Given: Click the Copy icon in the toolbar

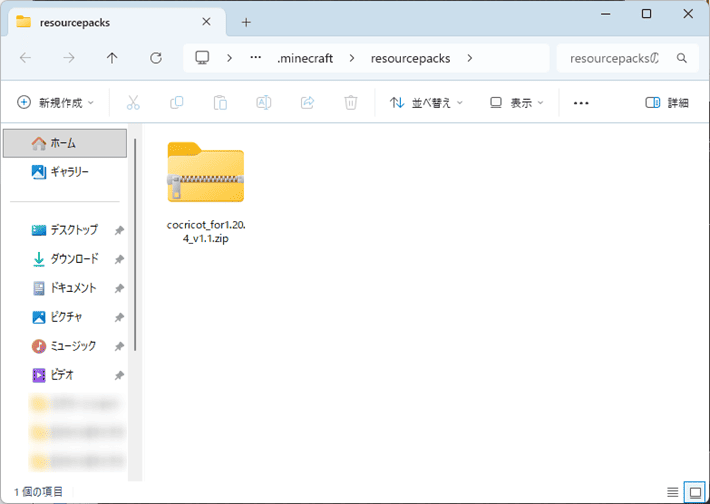Looking at the screenshot, I should pos(177,103).
